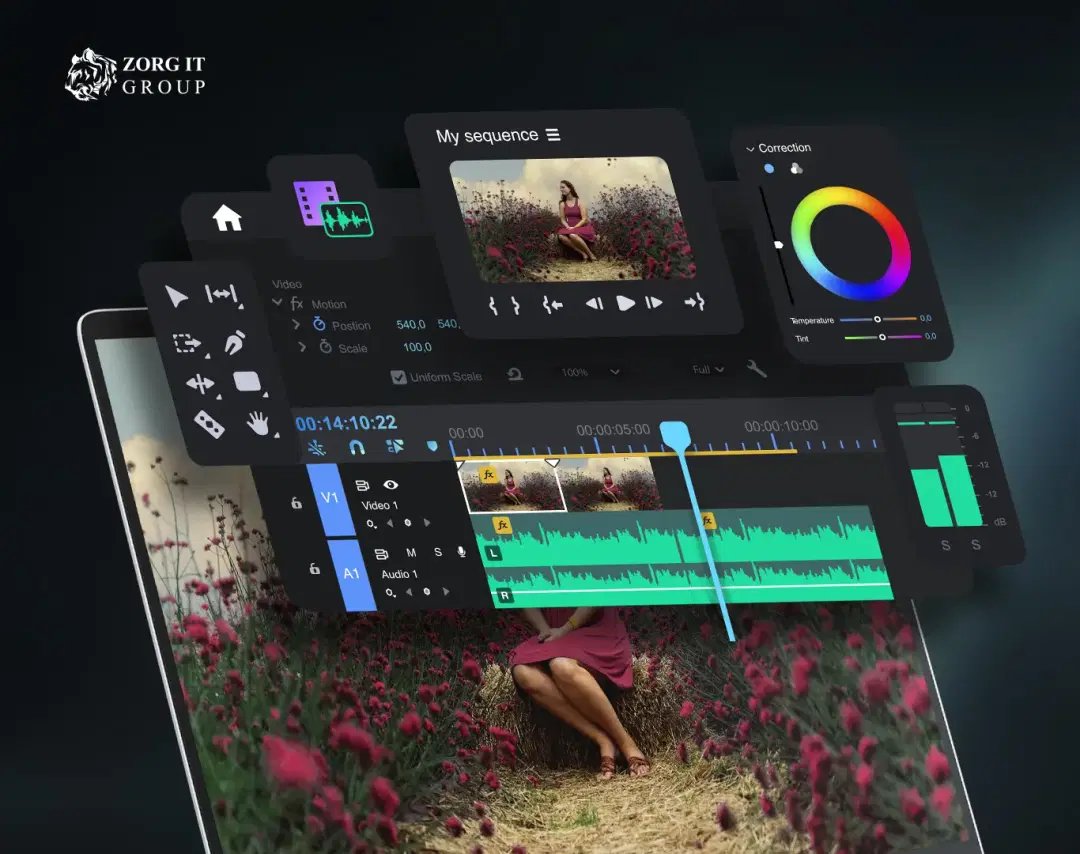Go to the In point
Image resolution: width=1080 pixels, height=854 pixels.
pyautogui.click(x=552, y=304)
